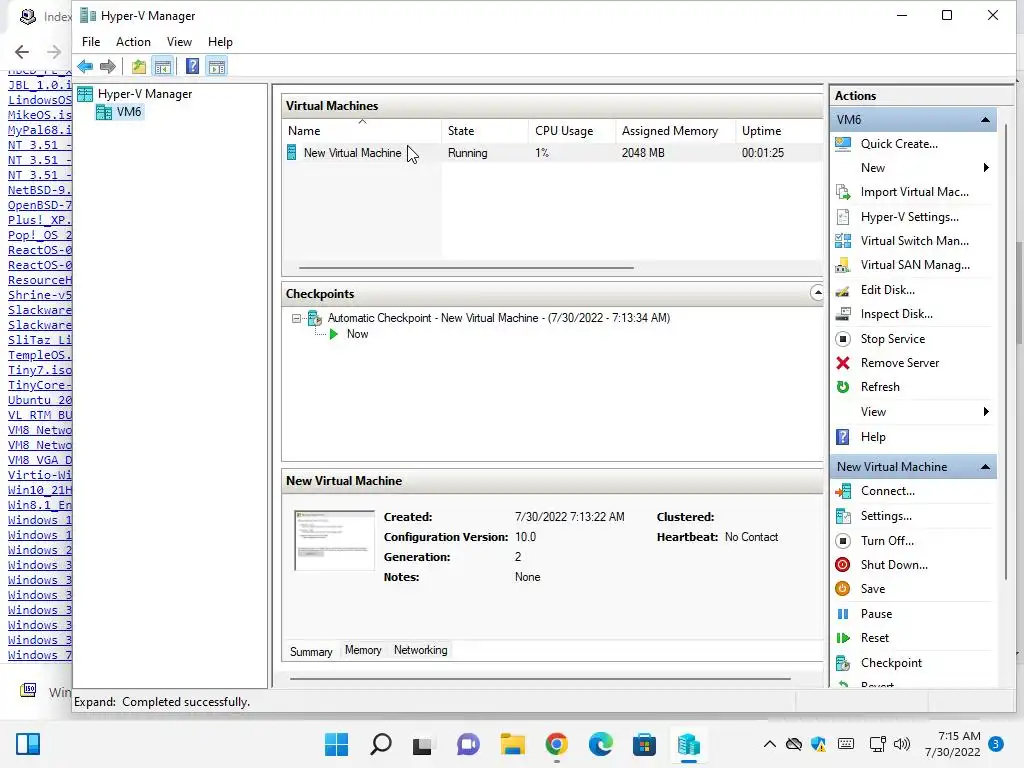Click the red Remove Server icon

point(843,363)
